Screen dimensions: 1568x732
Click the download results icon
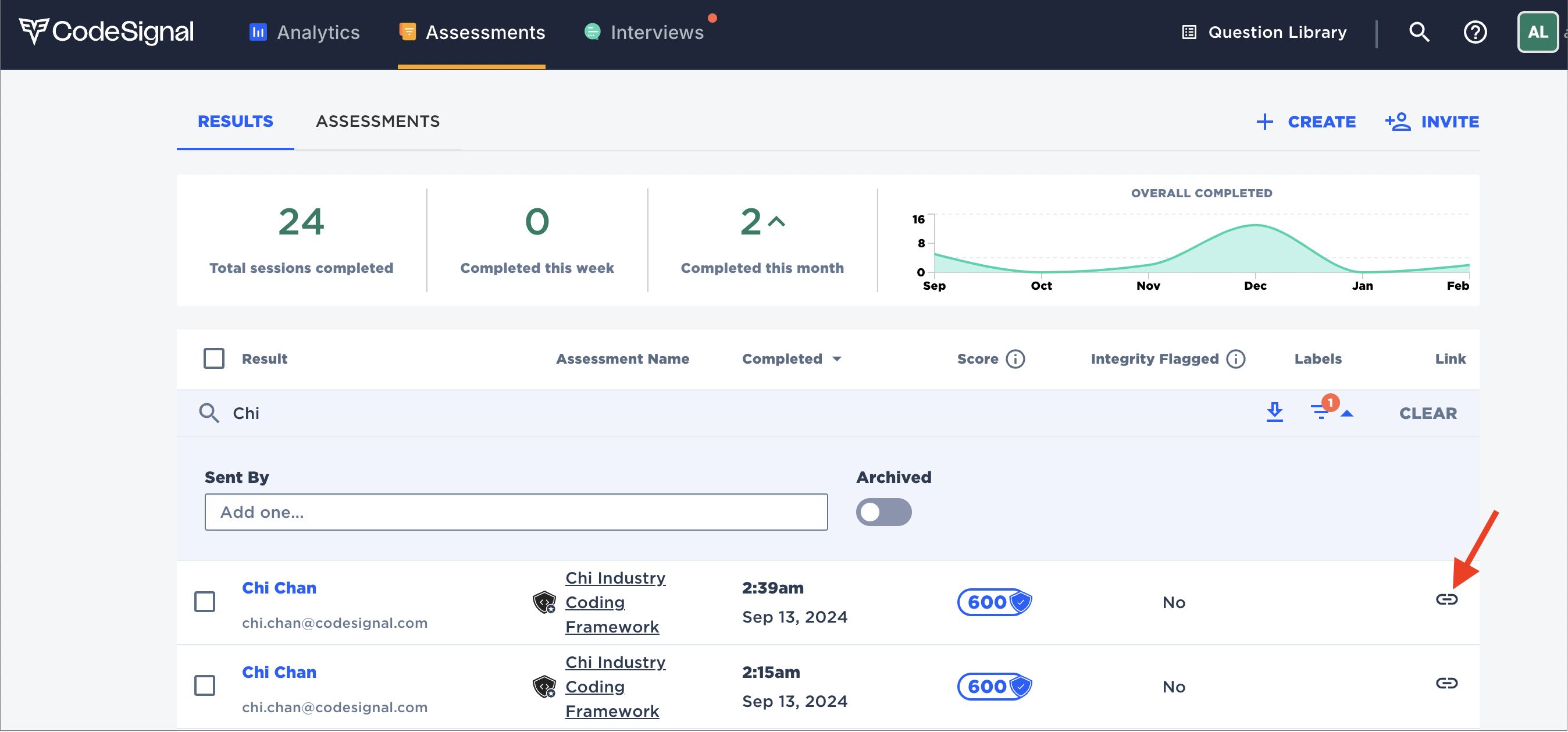click(1274, 413)
